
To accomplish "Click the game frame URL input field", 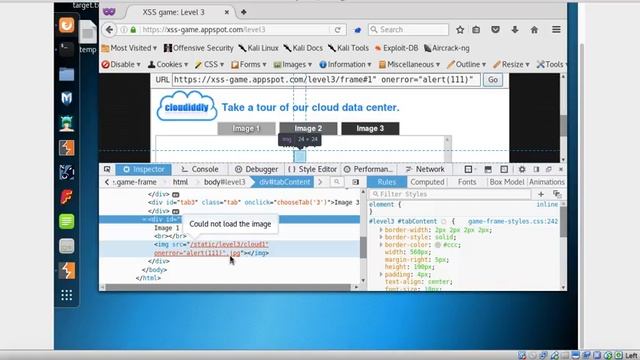I will 326,80.
